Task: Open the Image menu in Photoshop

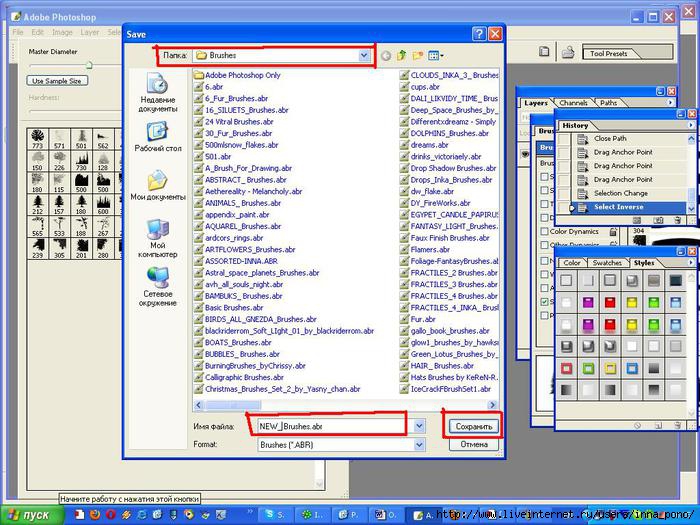Action: point(62,32)
